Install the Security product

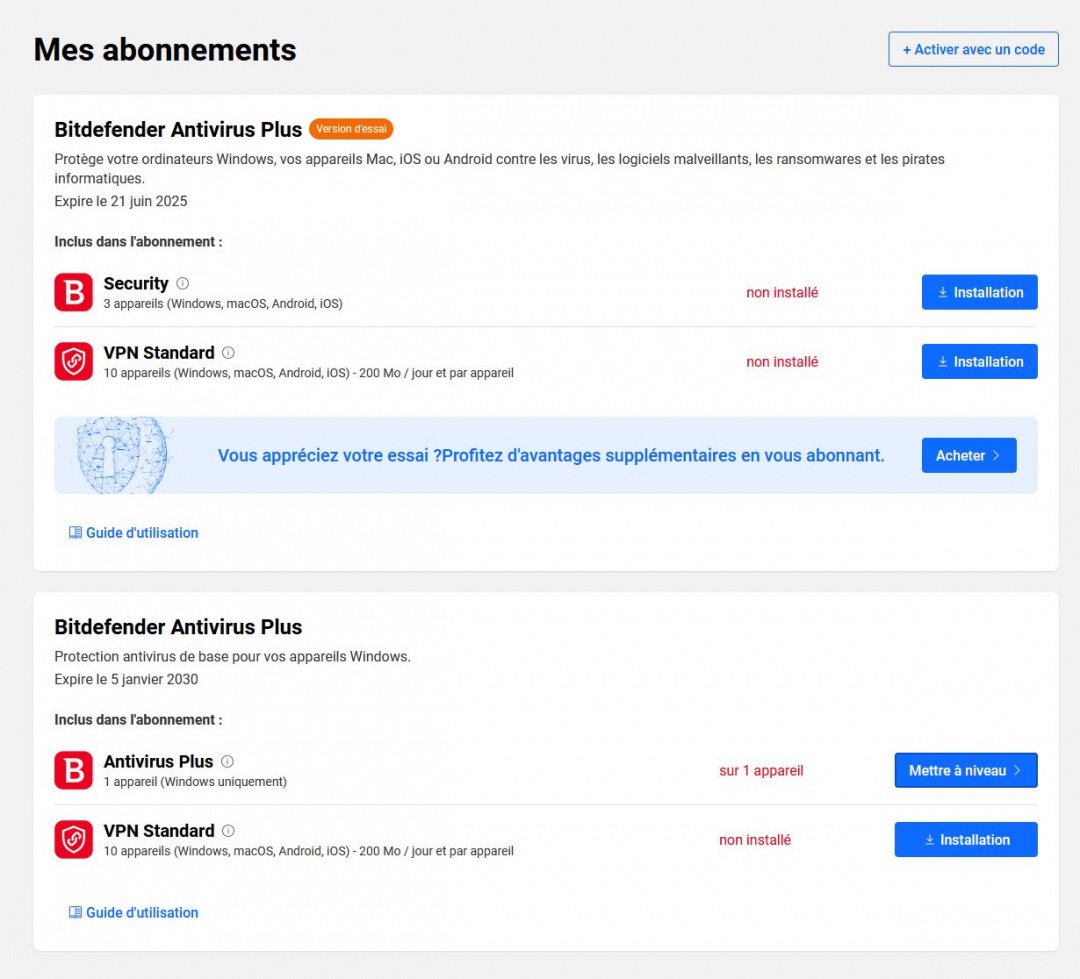tap(979, 292)
